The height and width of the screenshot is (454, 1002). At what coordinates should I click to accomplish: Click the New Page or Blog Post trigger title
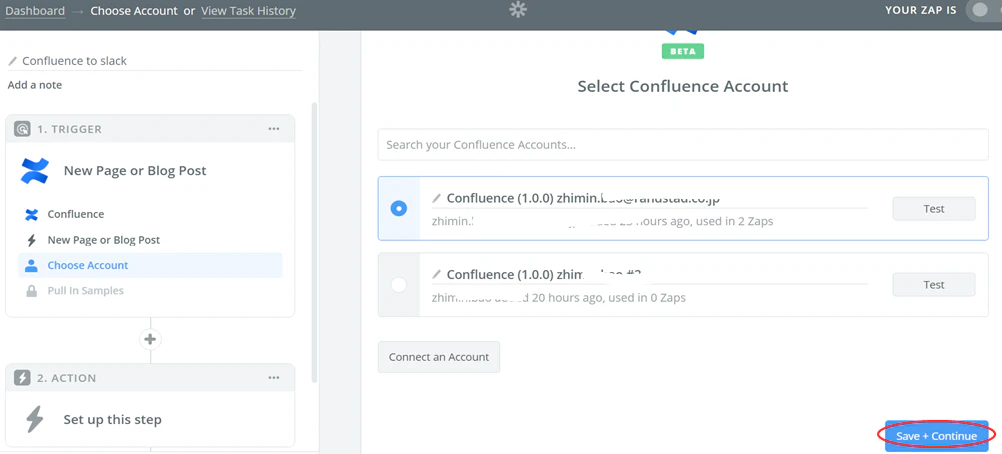[x=135, y=171]
